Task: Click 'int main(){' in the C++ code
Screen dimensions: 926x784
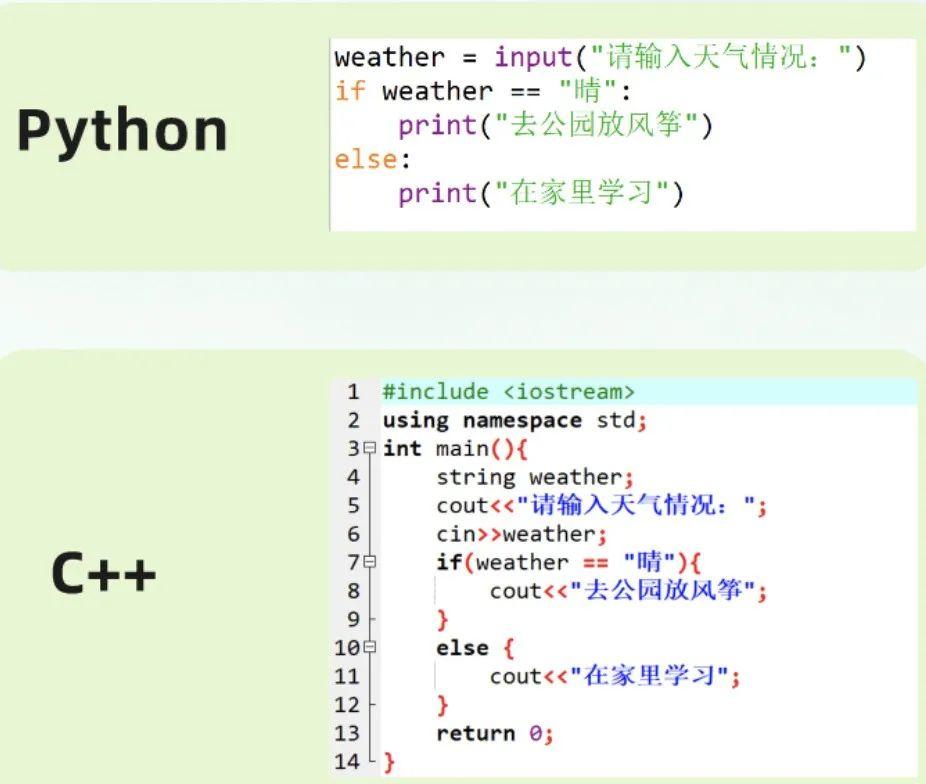Action: (455, 449)
